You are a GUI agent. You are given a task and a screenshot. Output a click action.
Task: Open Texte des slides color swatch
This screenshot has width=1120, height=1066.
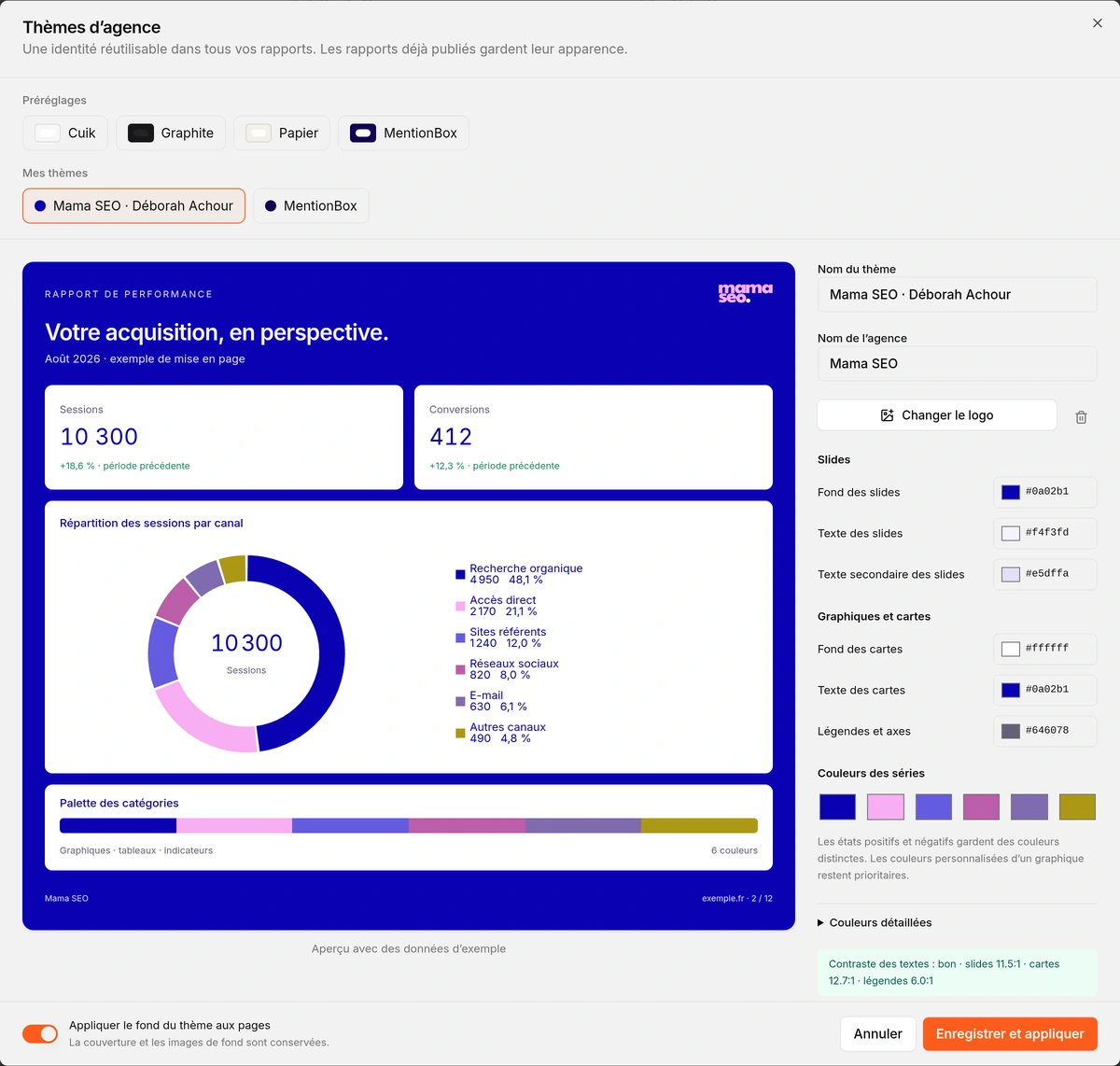click(1011, 533)
